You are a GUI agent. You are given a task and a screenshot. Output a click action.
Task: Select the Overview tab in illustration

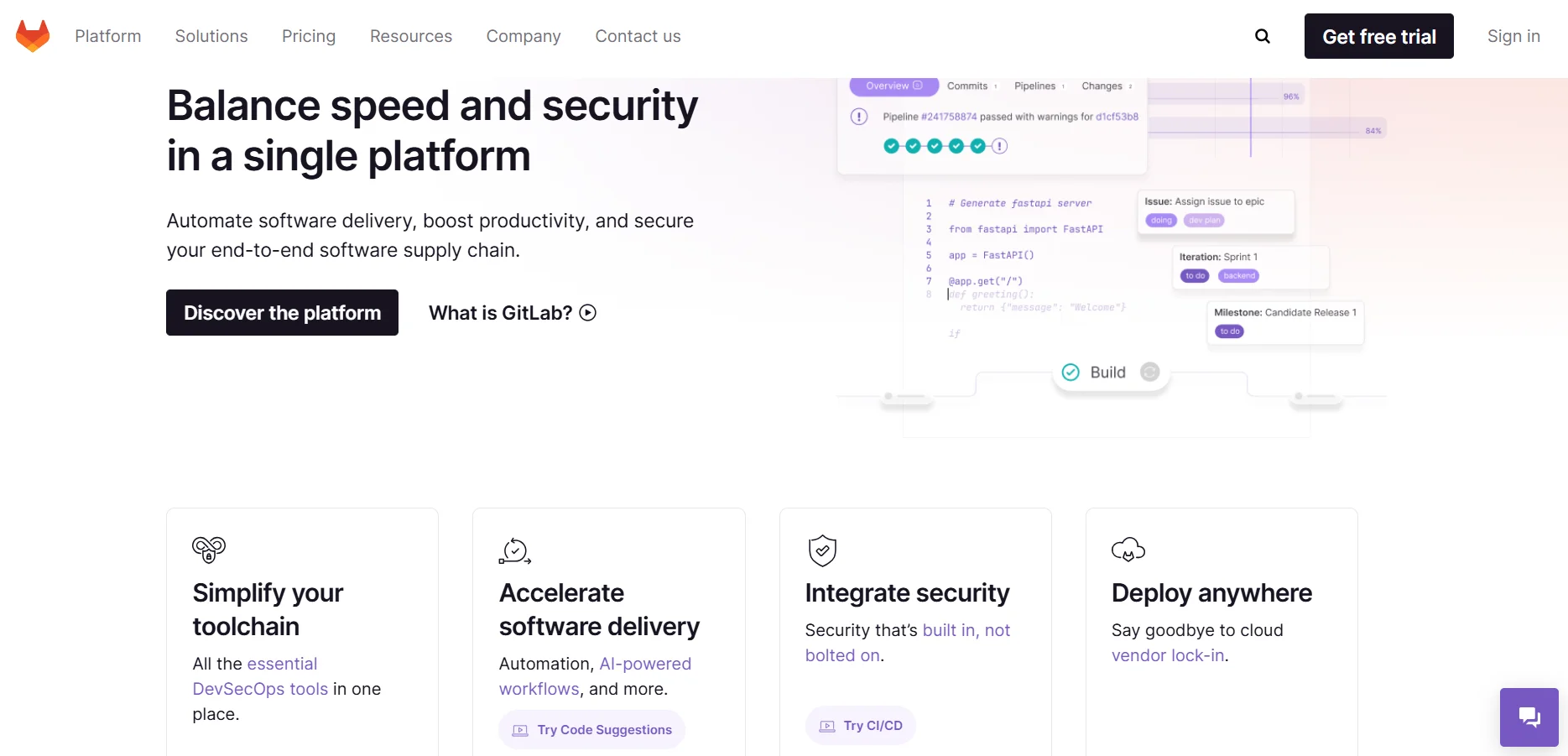click(x=894, y=86)
